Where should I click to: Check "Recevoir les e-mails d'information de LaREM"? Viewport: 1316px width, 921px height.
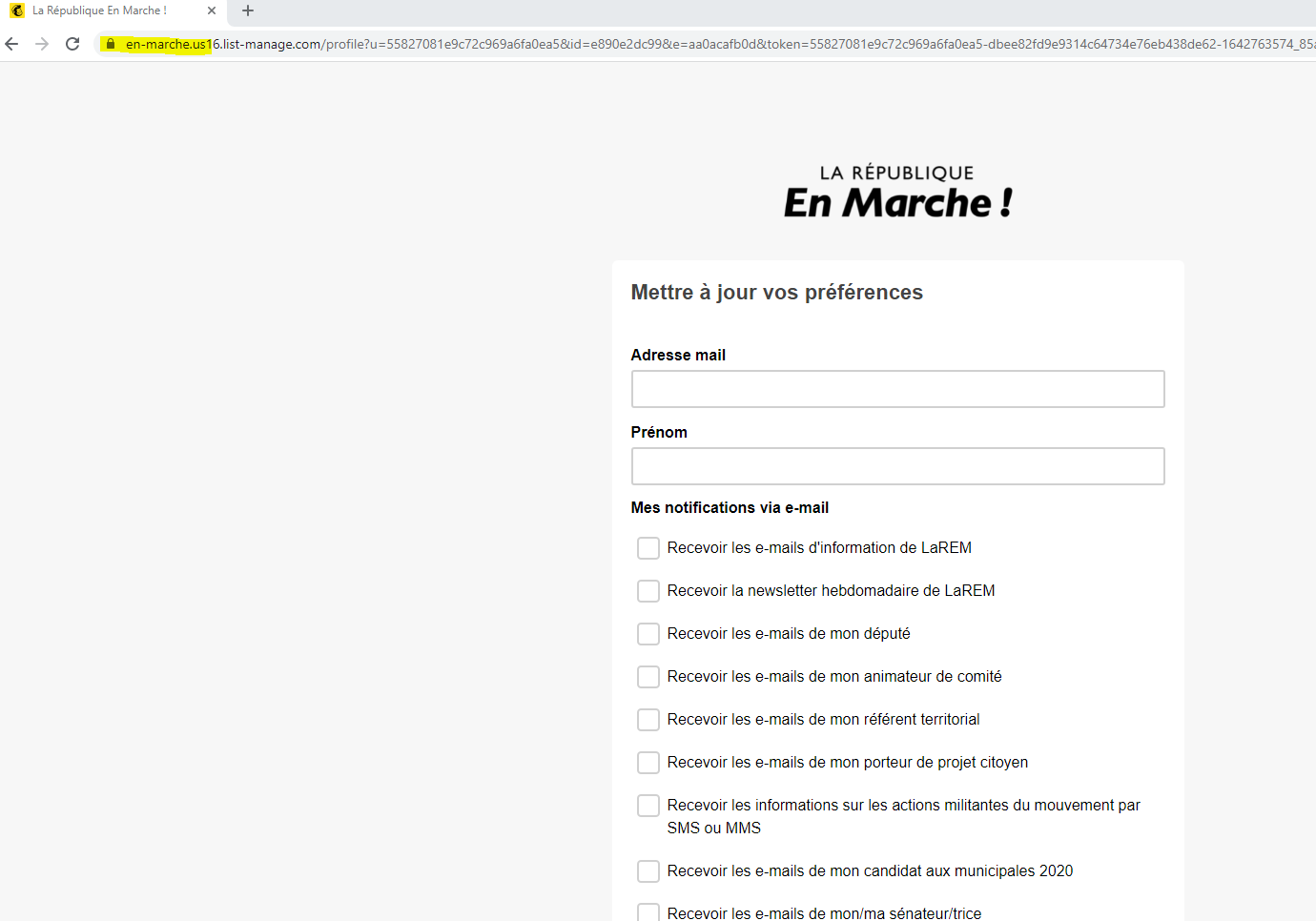(x=648, y=548)
